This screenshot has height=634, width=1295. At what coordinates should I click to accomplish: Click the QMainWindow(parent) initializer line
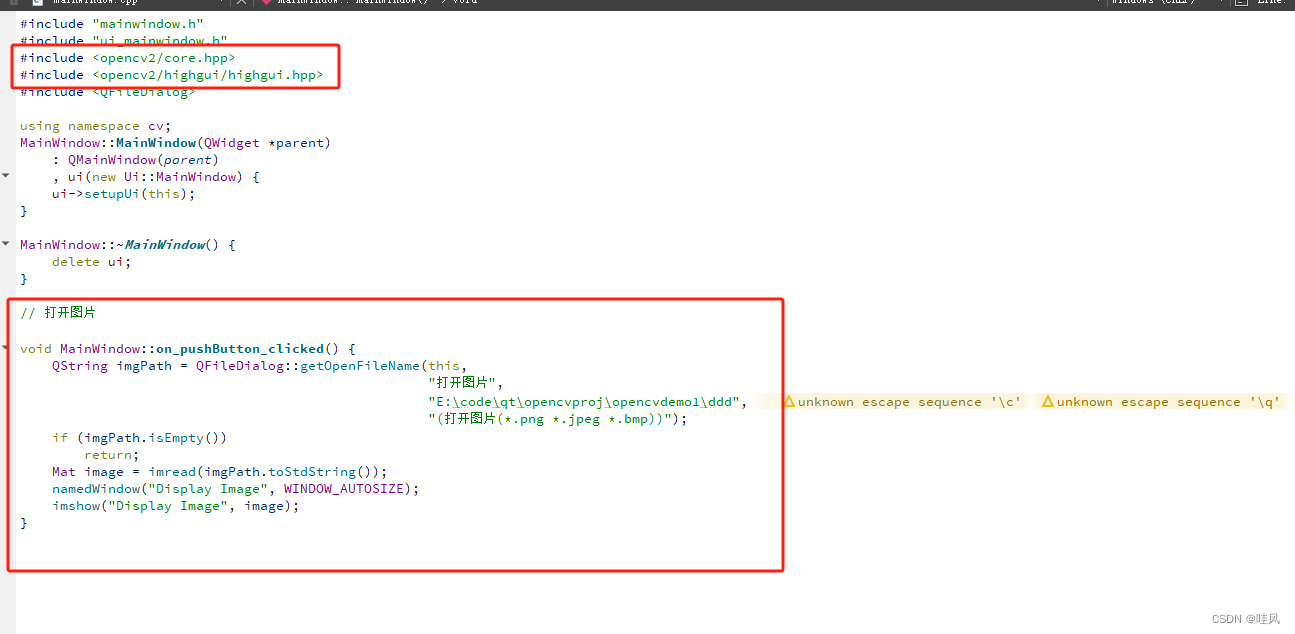click(135, 160)
